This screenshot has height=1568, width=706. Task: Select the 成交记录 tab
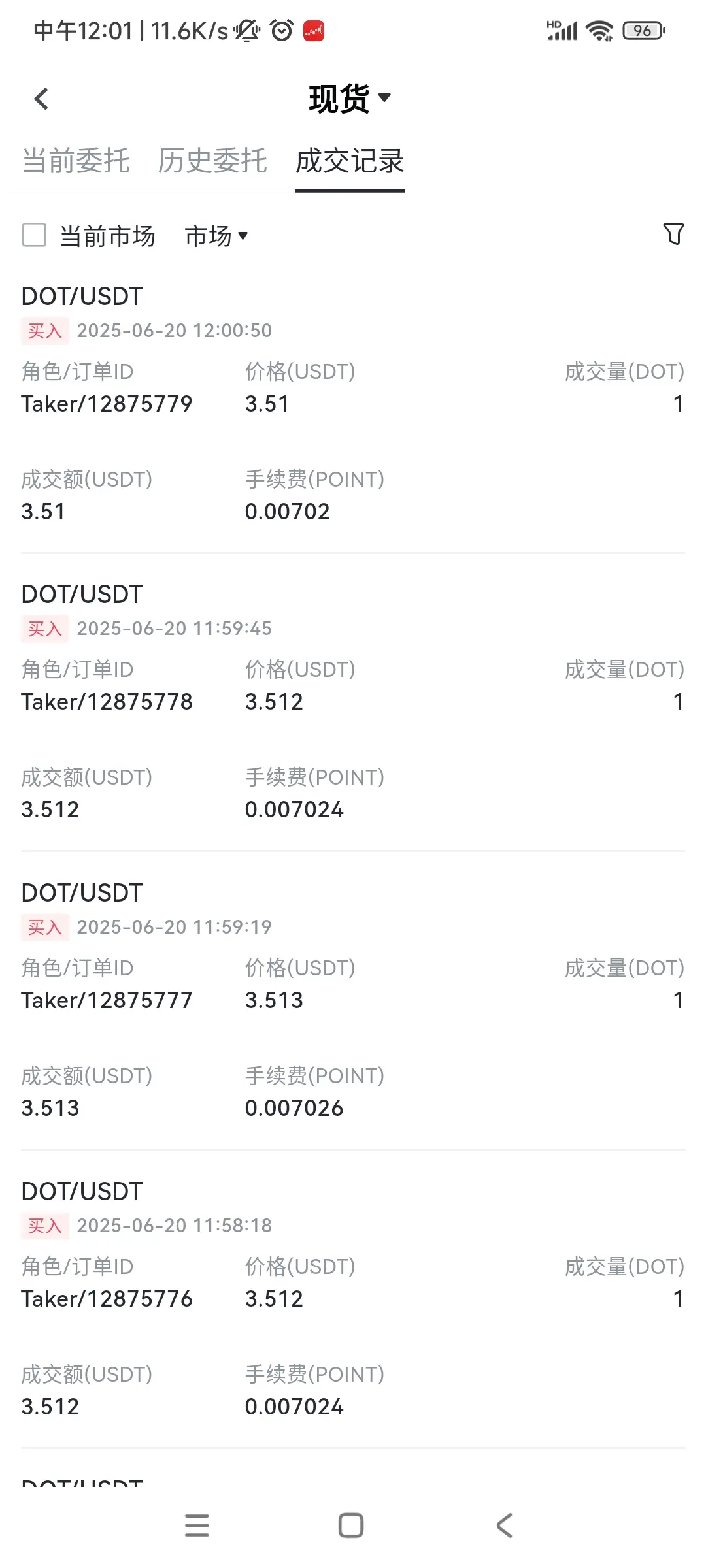[350, 161]
